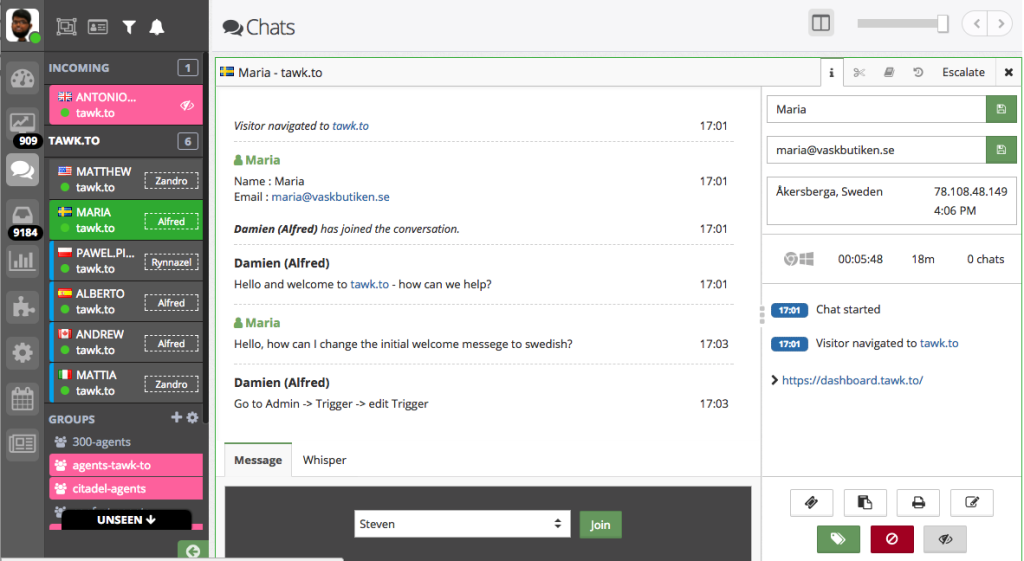Open the inbox tray icon with 9184 badge
The height and width of the screenshot is (561, 1024).
22,215
